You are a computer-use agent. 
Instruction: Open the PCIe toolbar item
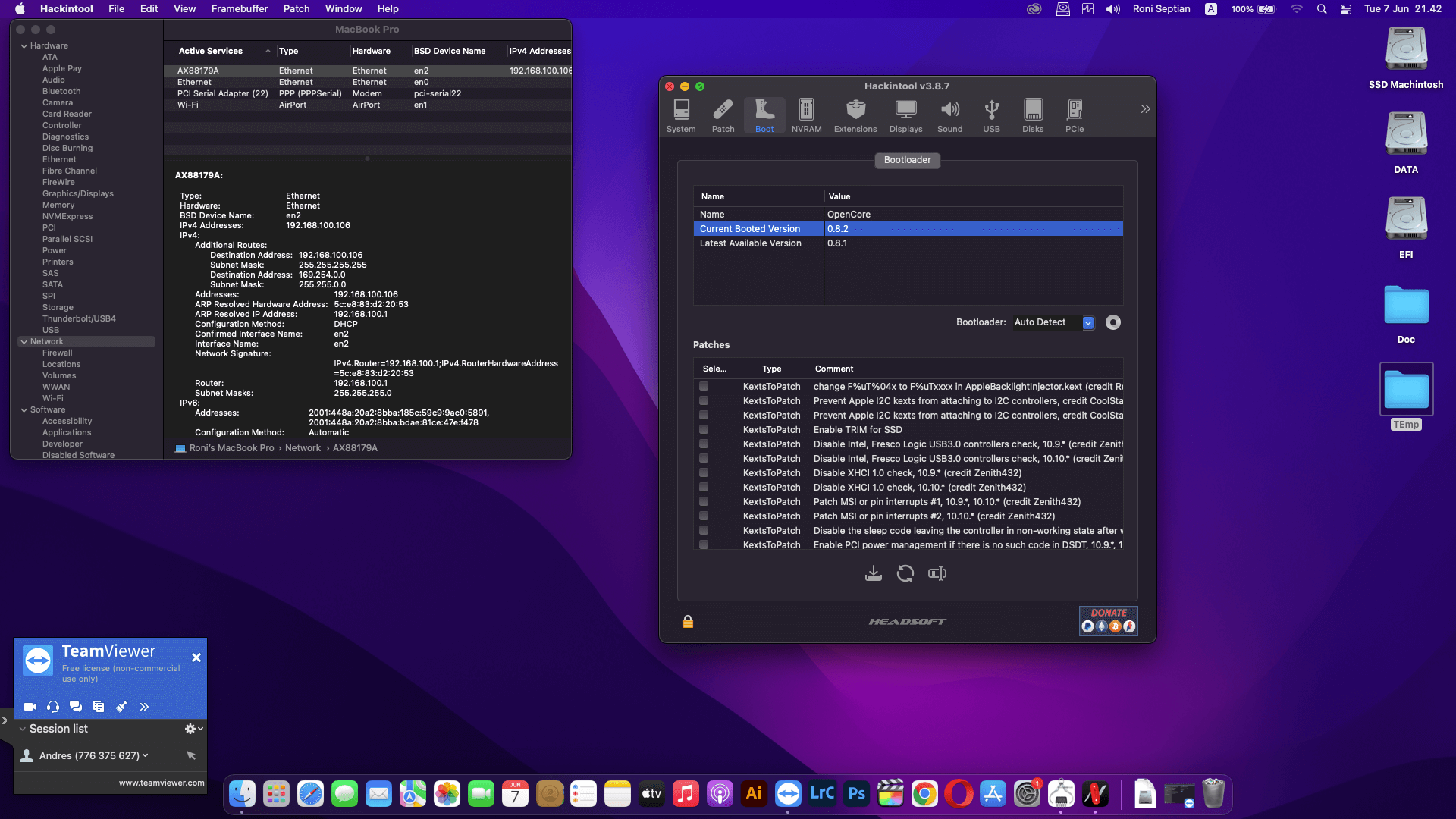[1075, 116]
